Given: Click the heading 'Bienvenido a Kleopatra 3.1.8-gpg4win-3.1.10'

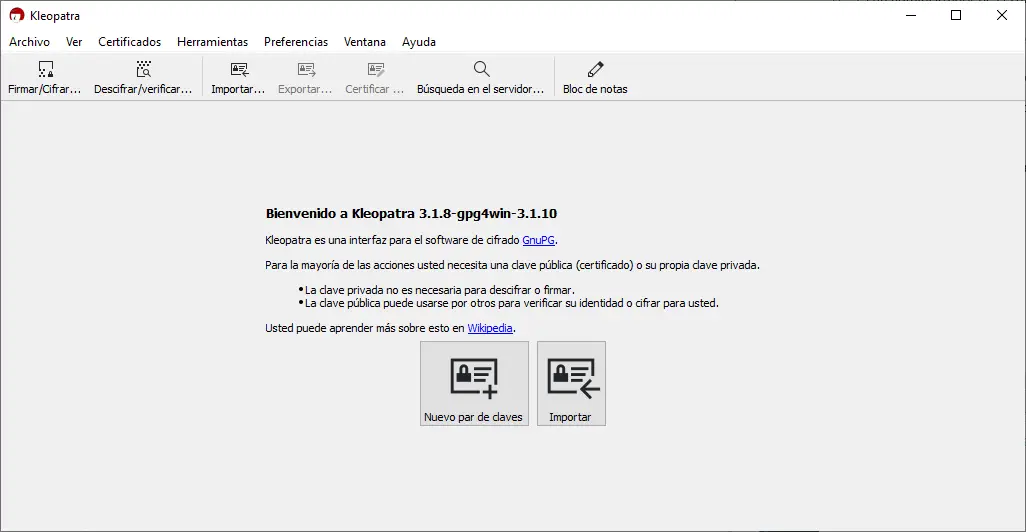Looking at the screenshot, I should point(411,213).
